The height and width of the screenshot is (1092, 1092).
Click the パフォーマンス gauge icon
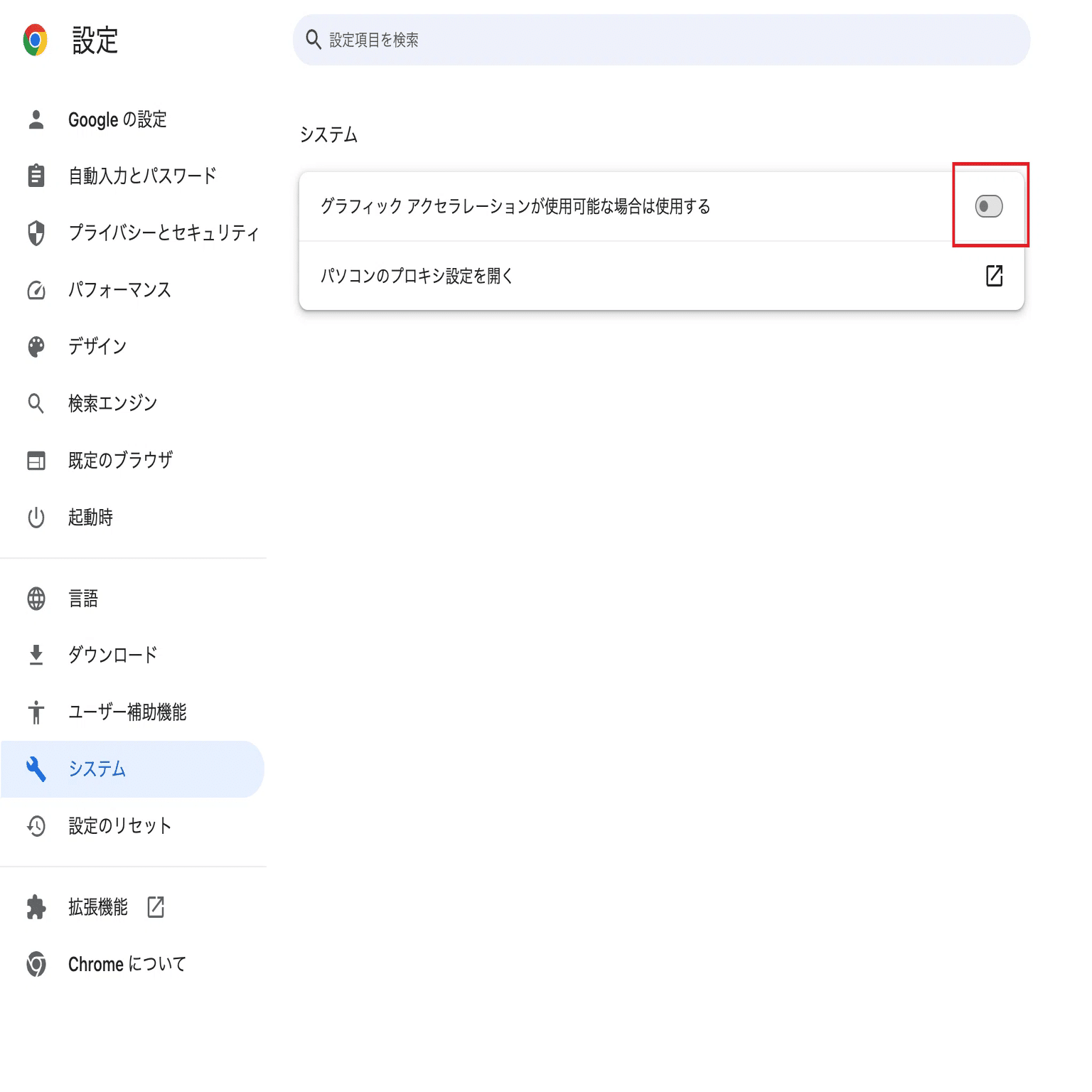[36, 290]
